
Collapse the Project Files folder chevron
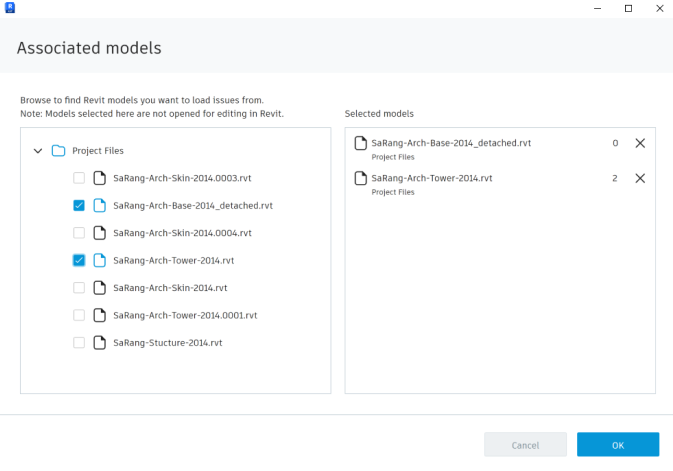point(38,151)
